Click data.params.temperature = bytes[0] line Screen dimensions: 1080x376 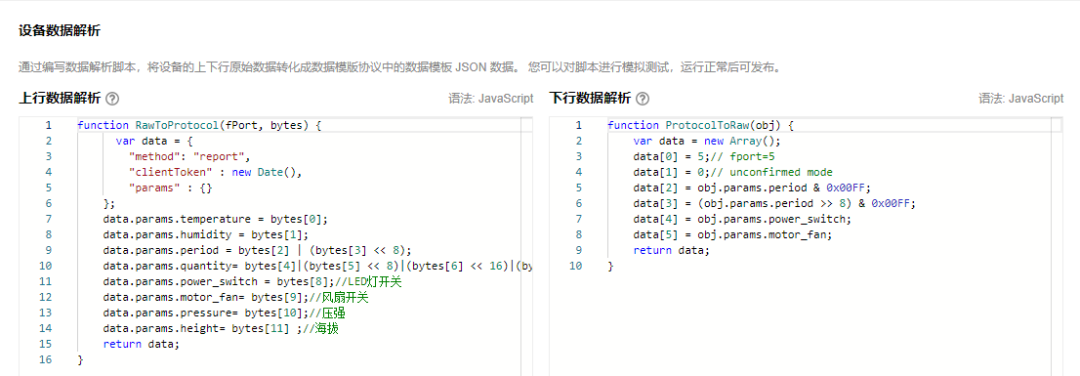(x=216, y=219)
